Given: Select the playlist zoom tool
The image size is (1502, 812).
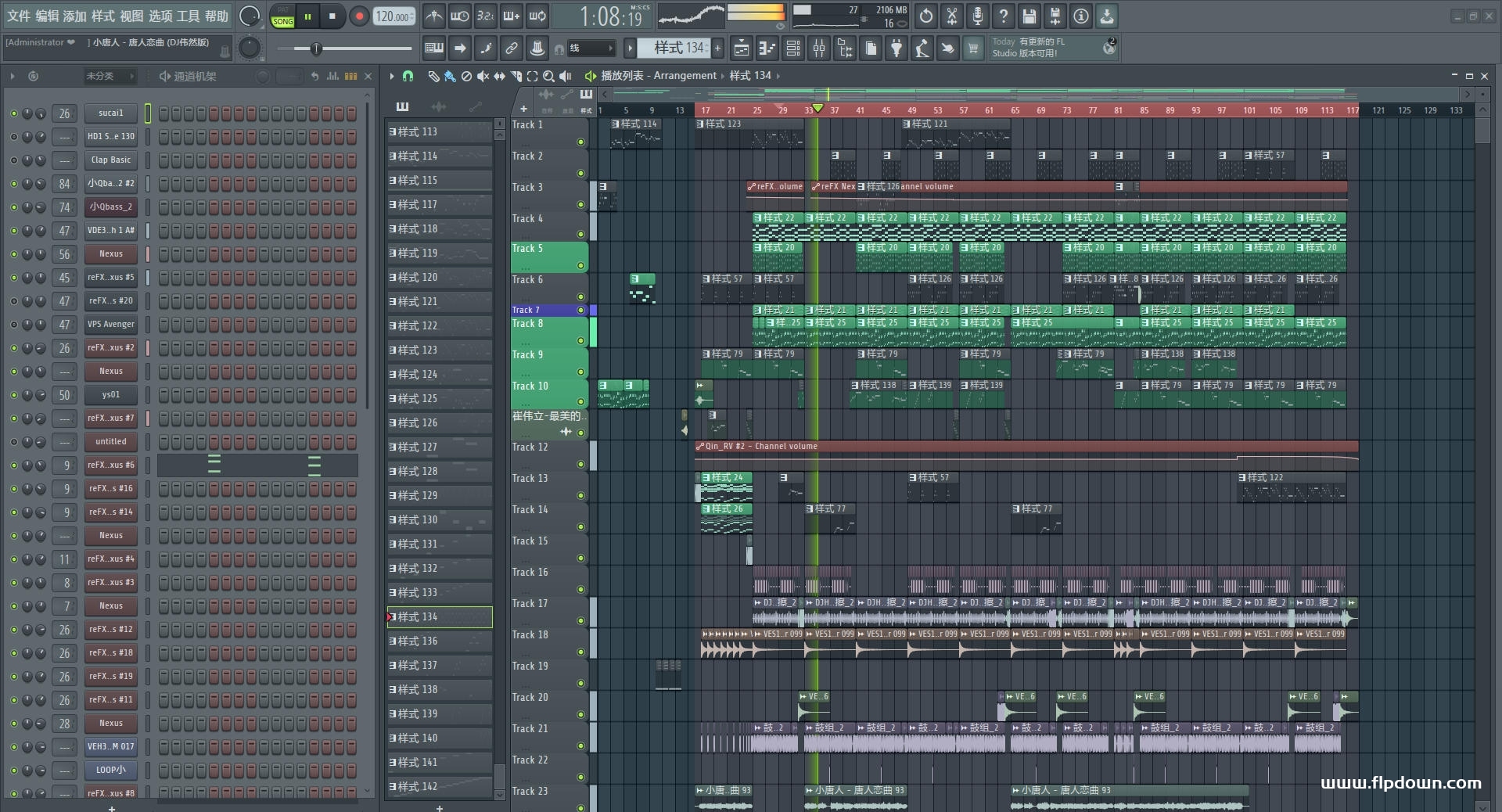Looking at the screenshot, I should click(x=548, y=76).
